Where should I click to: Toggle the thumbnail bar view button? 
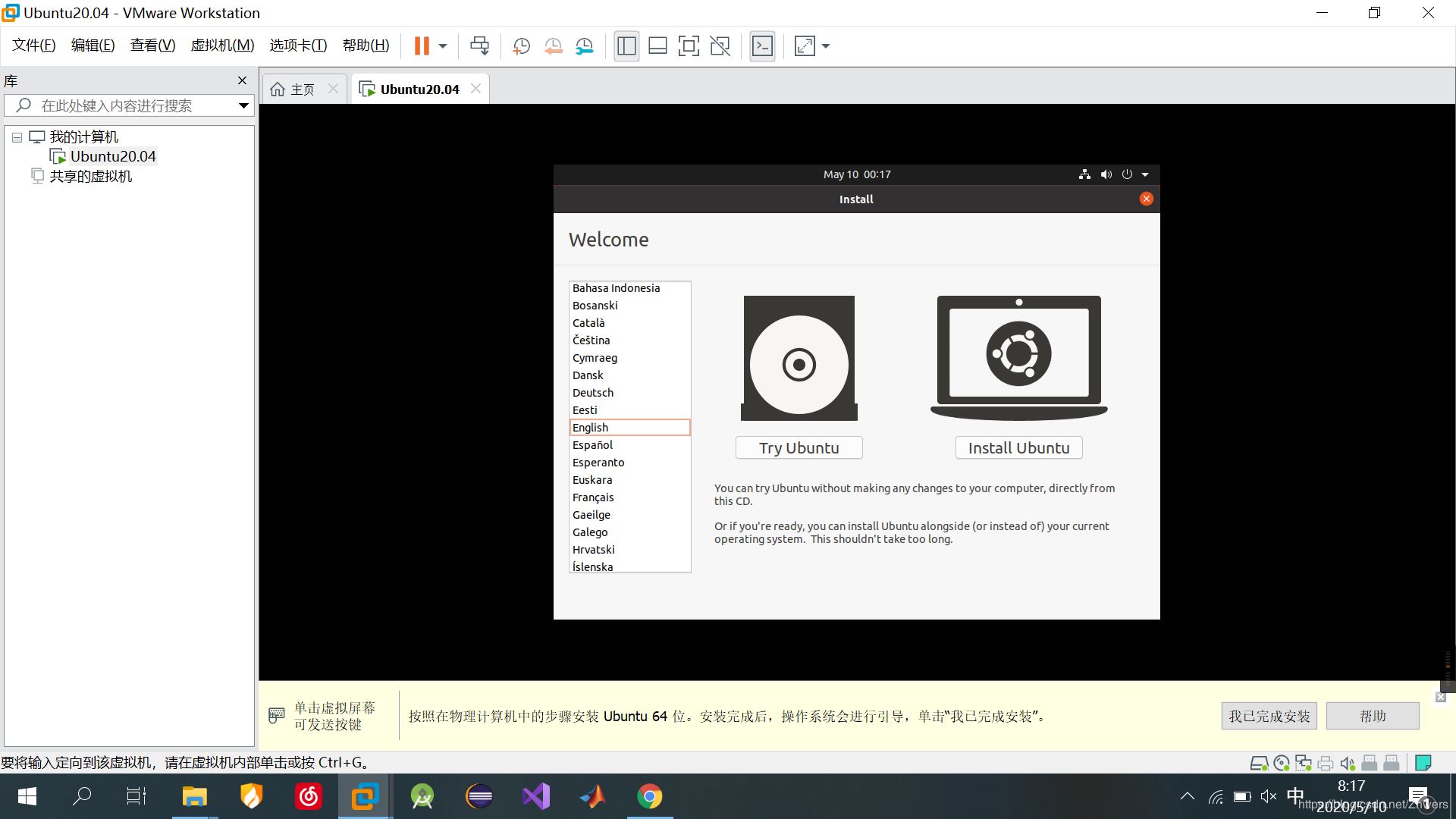click(657, 46)
